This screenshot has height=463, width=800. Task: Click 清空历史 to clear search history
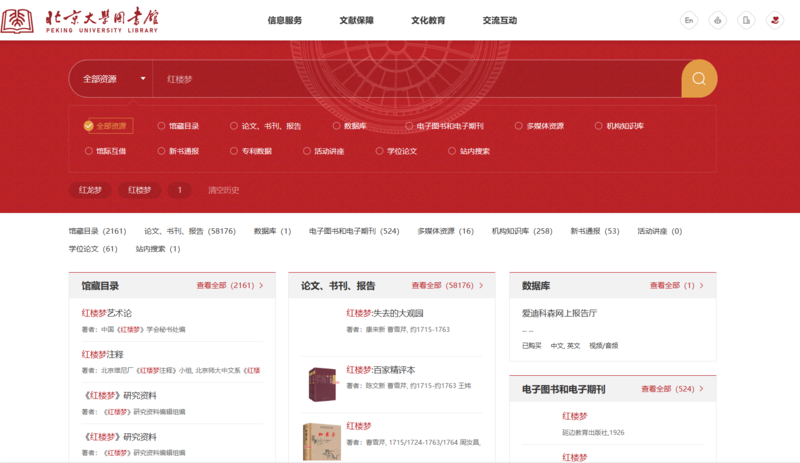(223, 190)
